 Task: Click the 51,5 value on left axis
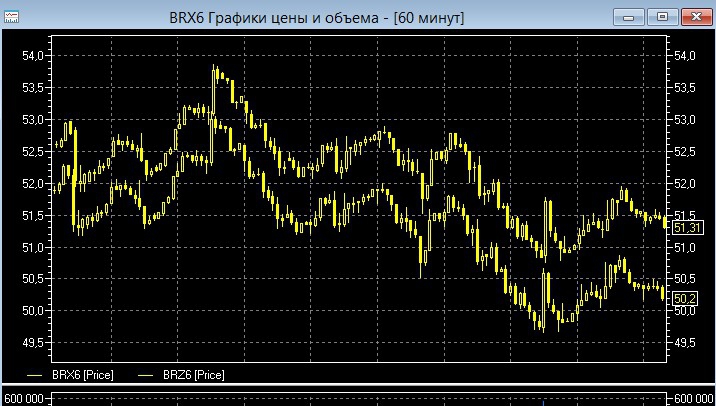click(32, 216)
